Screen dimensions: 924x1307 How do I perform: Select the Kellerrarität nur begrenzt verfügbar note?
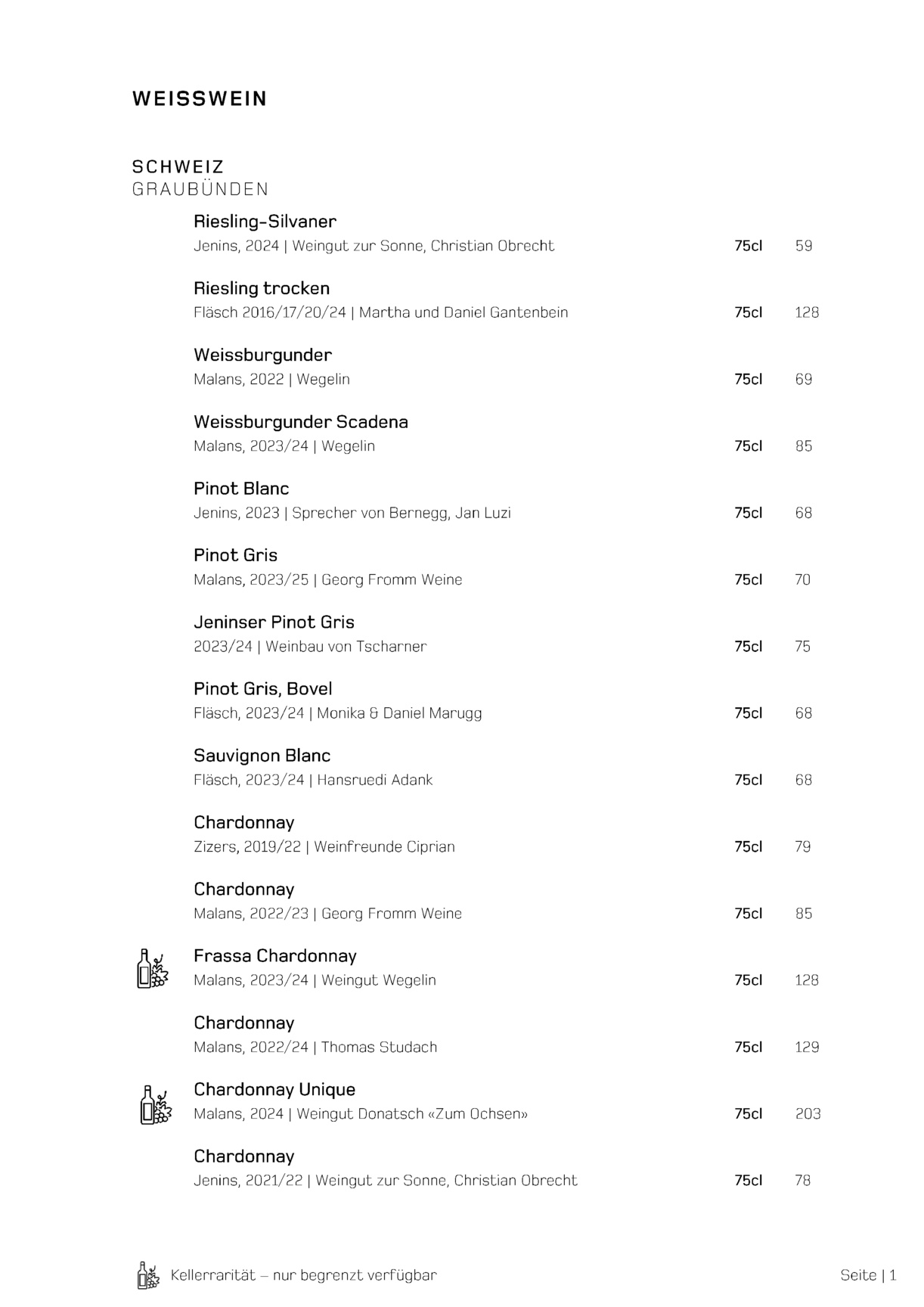[x=304, y=1275]
